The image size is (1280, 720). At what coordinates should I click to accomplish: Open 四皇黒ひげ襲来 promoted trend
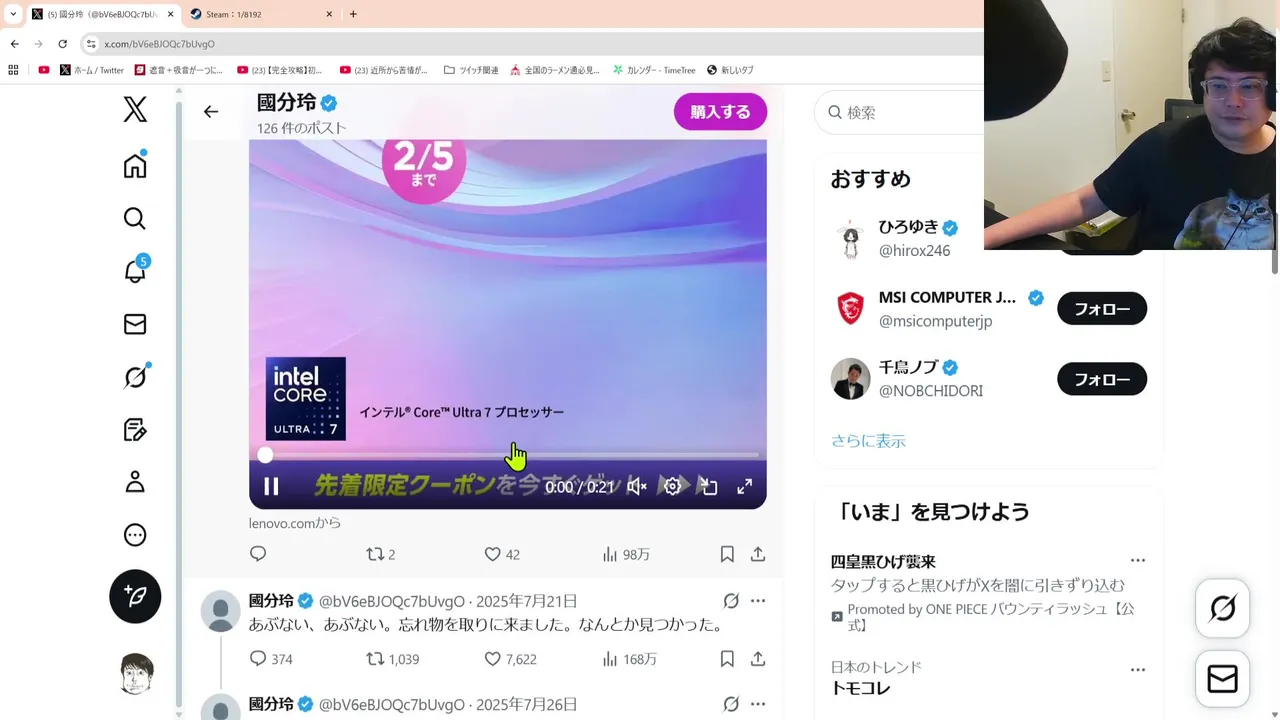(x=883, y=562)
